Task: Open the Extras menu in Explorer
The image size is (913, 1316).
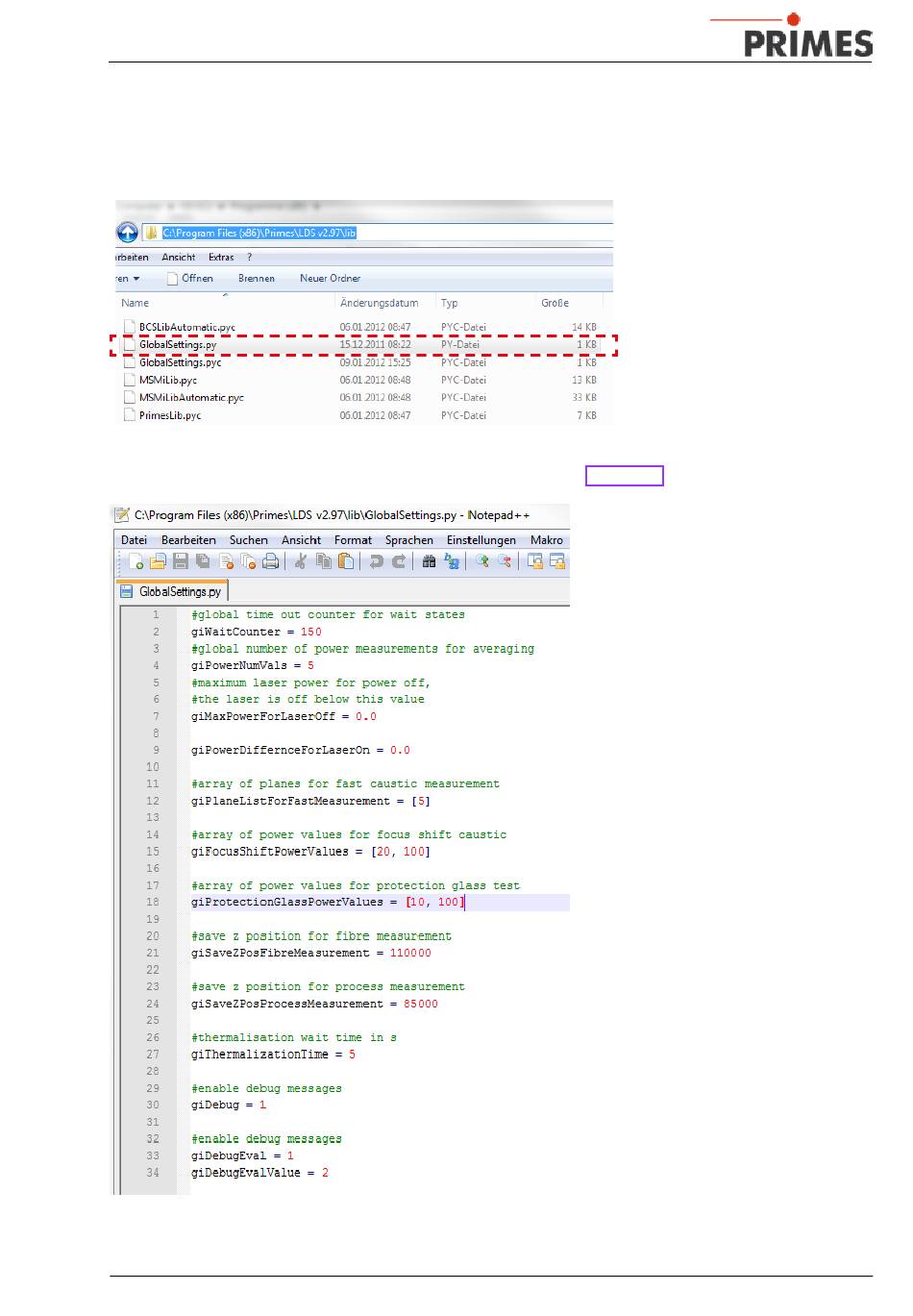Action: (221, 258)
